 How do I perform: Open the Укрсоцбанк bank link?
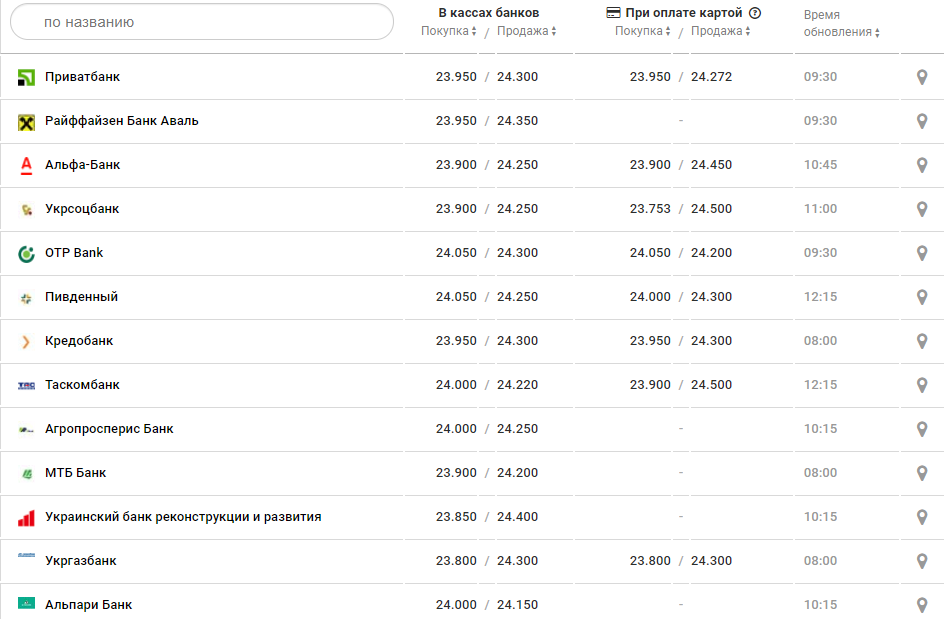pyautogui.click(x=82, y=209)
